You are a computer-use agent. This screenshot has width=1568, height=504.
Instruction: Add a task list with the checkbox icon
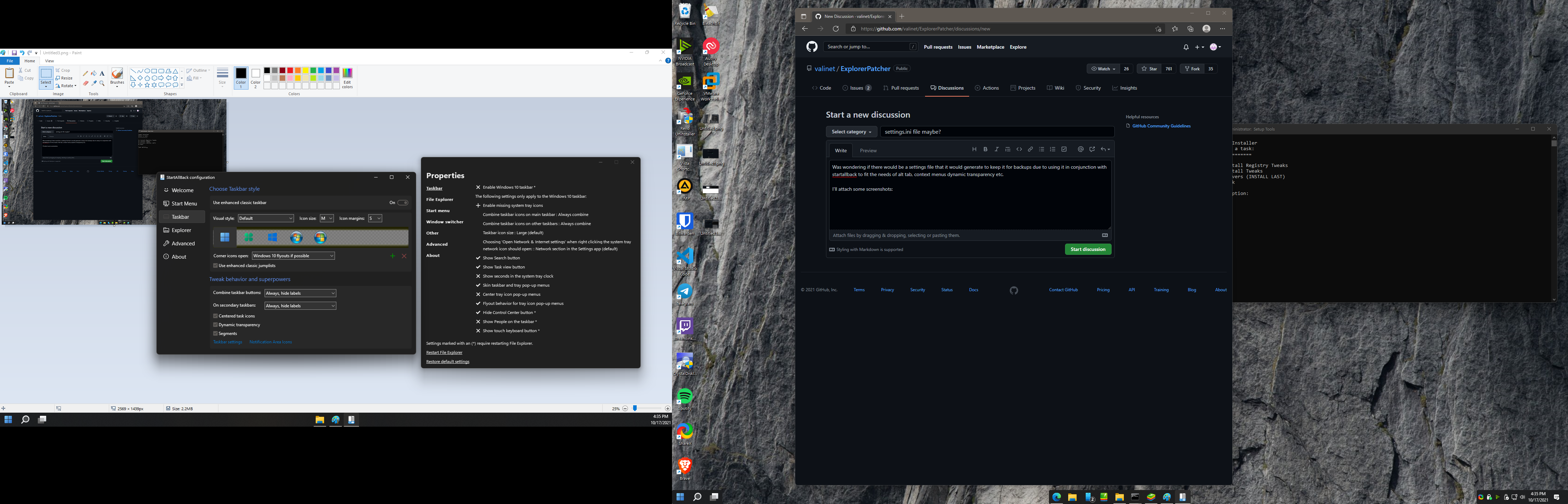tap(1064, 149)
